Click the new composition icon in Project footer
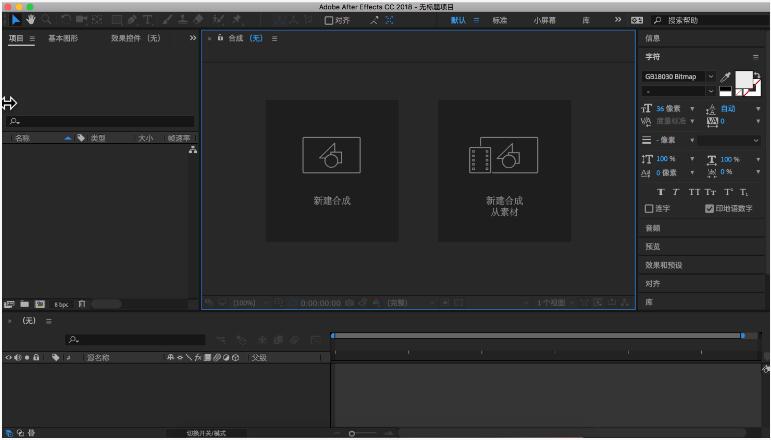771x440 pixels. coord(42,303)
